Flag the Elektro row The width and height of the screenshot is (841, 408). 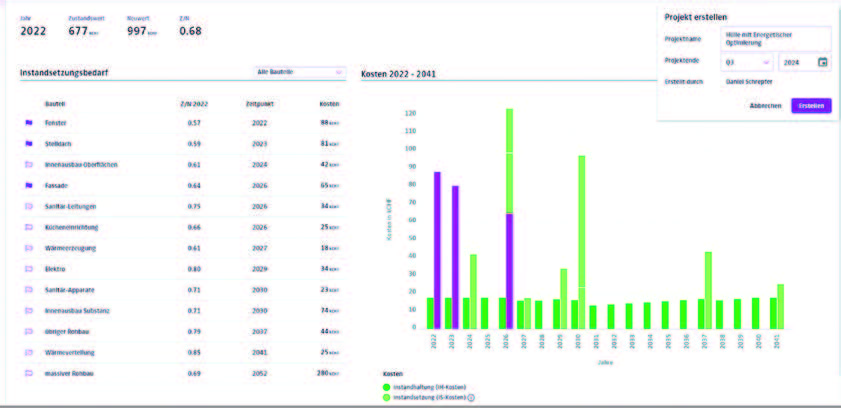click(29, 269)
